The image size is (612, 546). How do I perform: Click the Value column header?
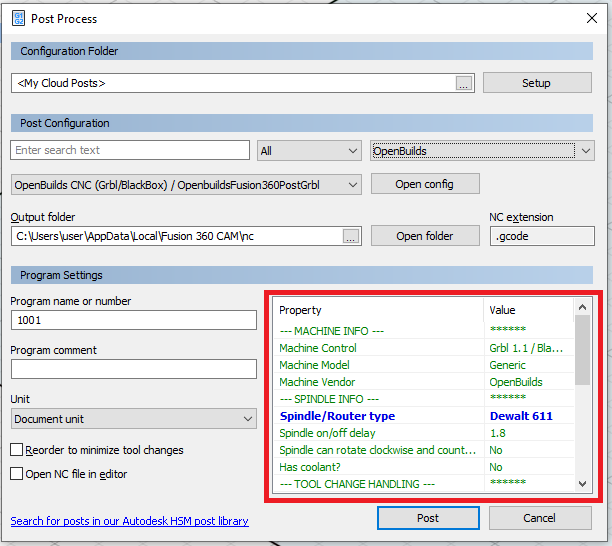(529, 310)
